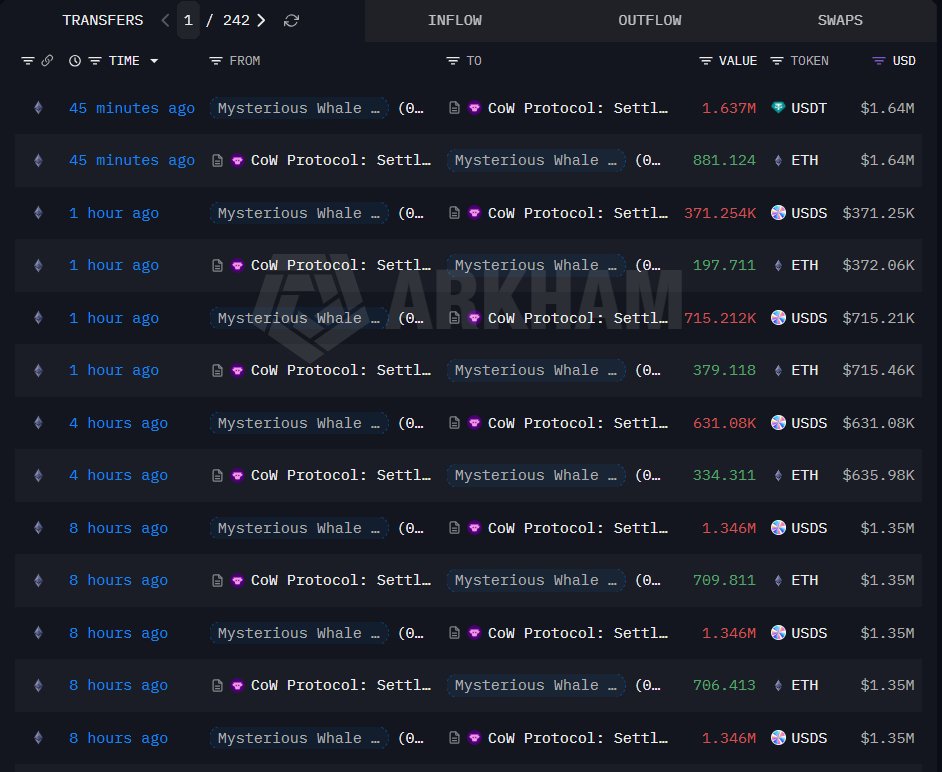Viewport: 942px width, 772px height.
Task: Switch to the INFLOW tab
Action: [x=455, y=20]
